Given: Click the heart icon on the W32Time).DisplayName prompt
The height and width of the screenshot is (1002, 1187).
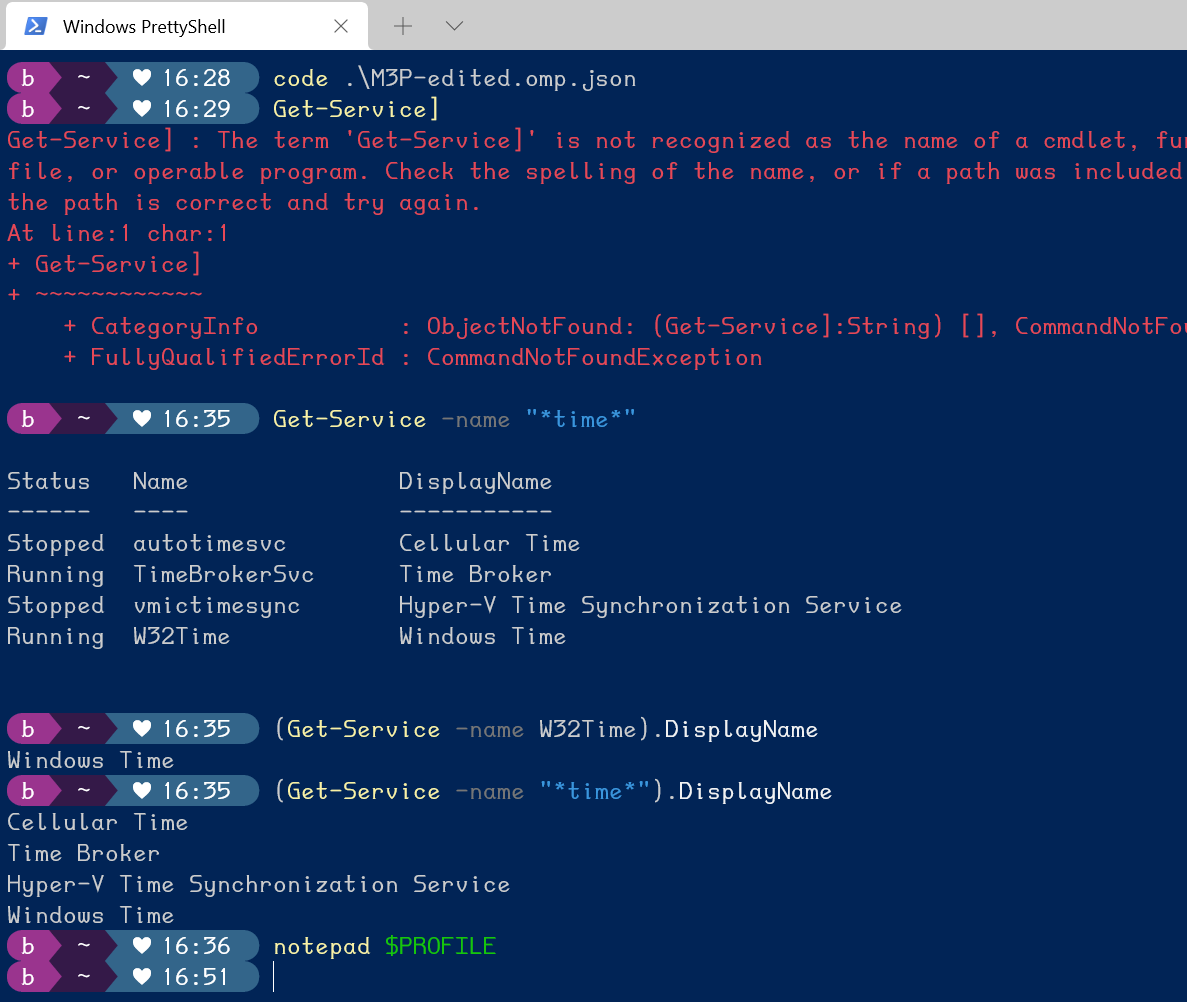Looking at the screenshot, I should coord(143,729).
